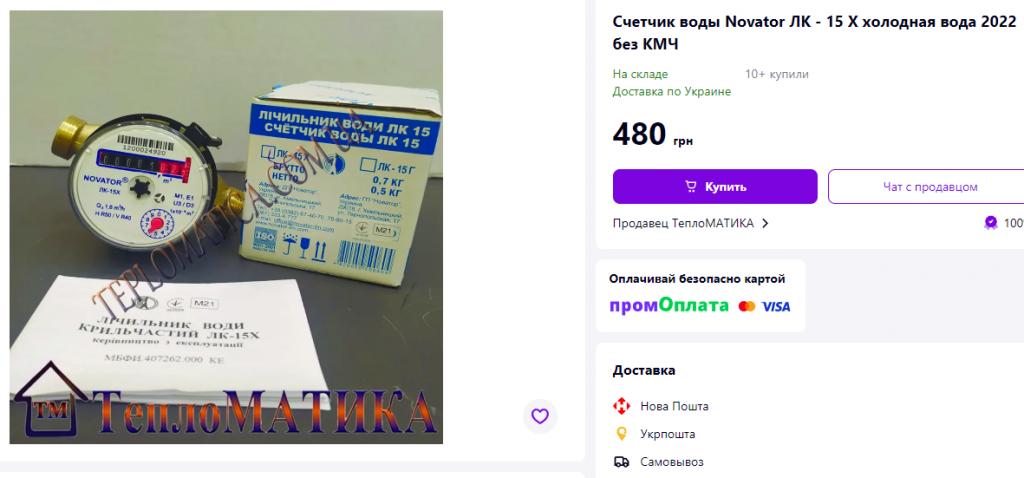
Task: Buy the water meter with Купить button
Action: (714, 187)
